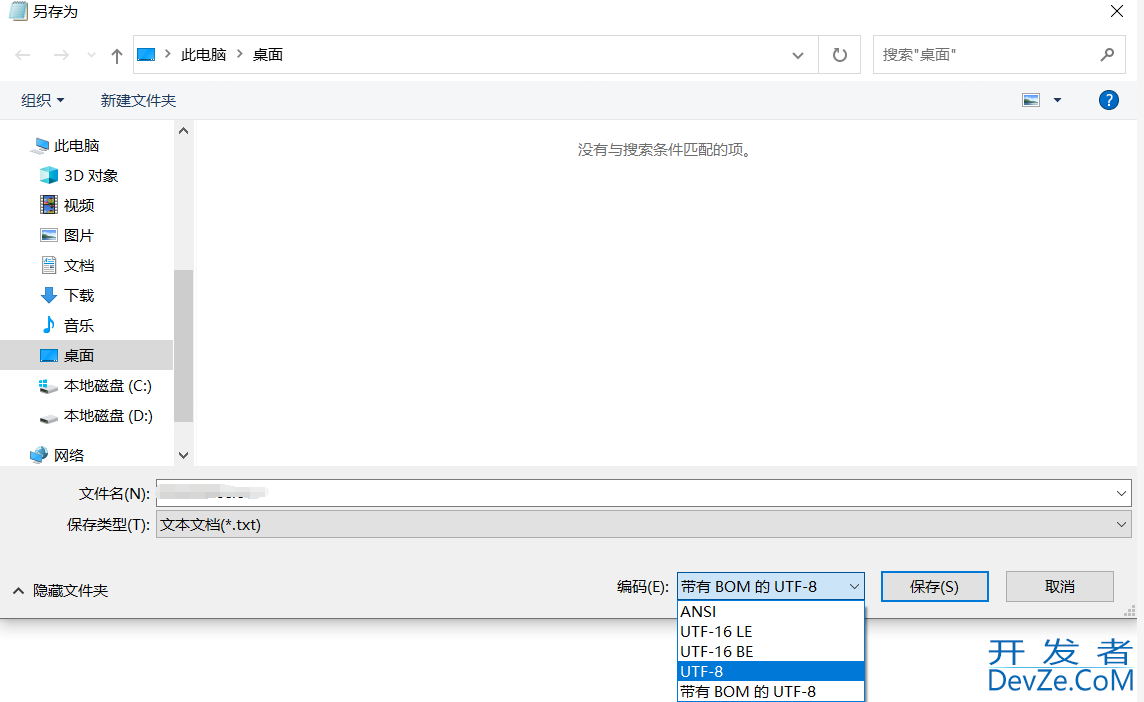Click the 文档 document icon
The image size is (1144, 702).
pyautogui.click(x=49, y=265)
